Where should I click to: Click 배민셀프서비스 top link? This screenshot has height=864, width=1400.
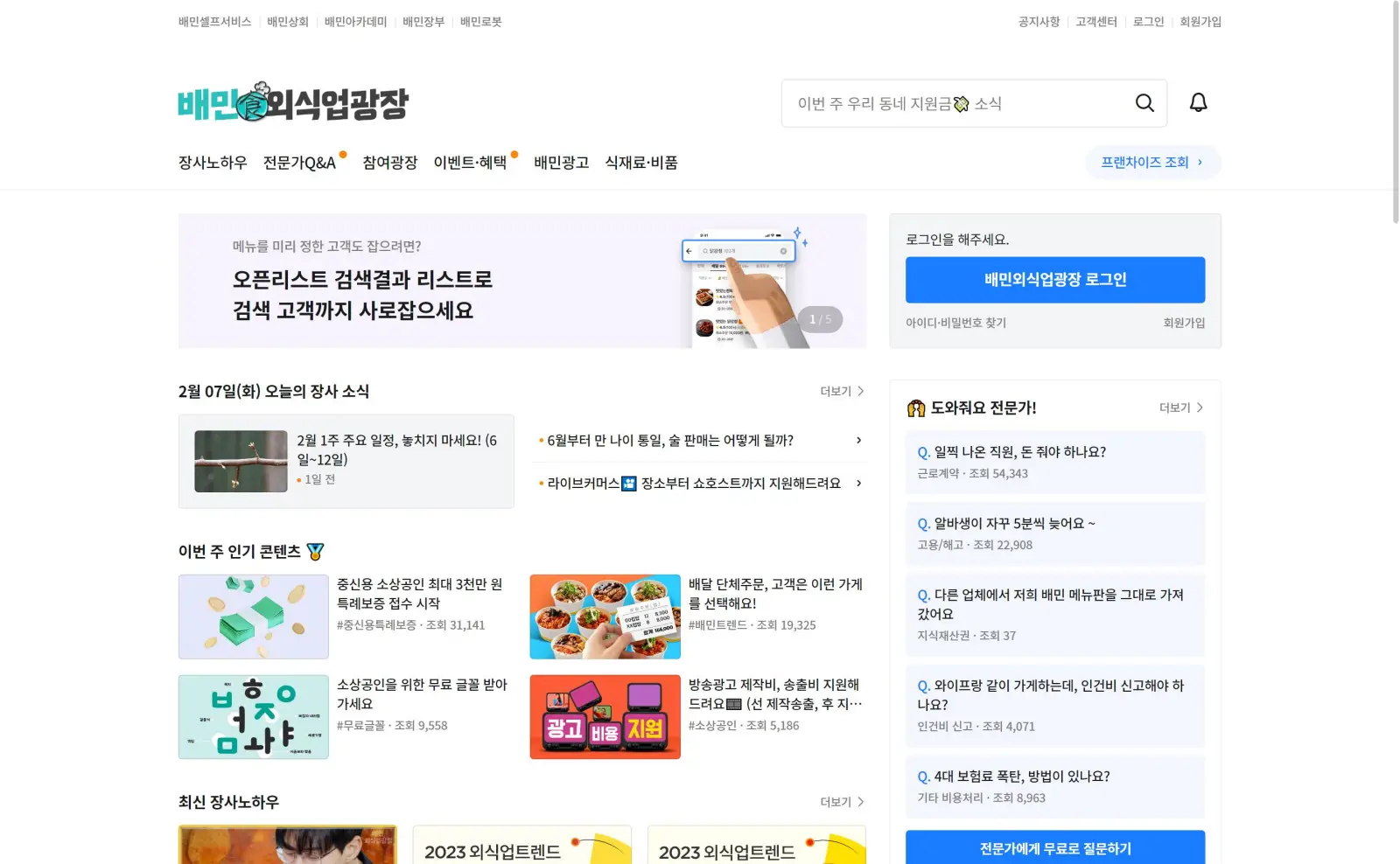pyautogui.click(x=214, y=22)
